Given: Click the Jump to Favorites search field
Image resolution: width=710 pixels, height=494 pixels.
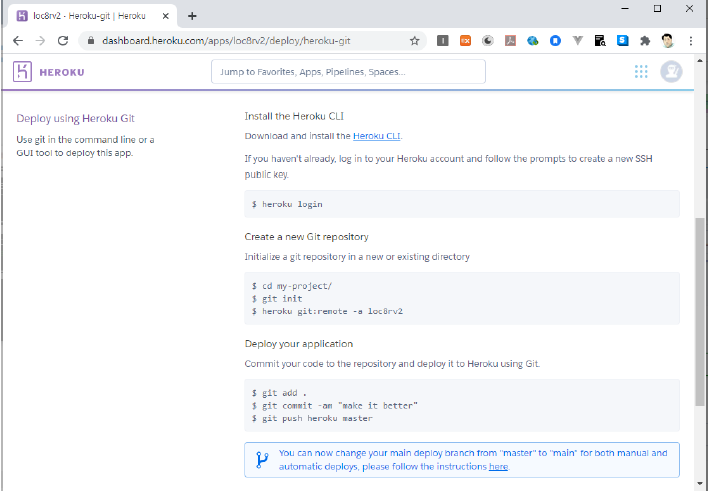Looking at the screenshot, I should point(348,72).
